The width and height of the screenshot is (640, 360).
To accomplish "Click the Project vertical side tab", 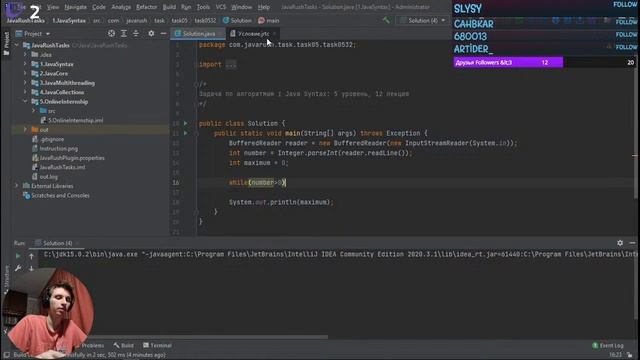I will [x=6, y=44].
